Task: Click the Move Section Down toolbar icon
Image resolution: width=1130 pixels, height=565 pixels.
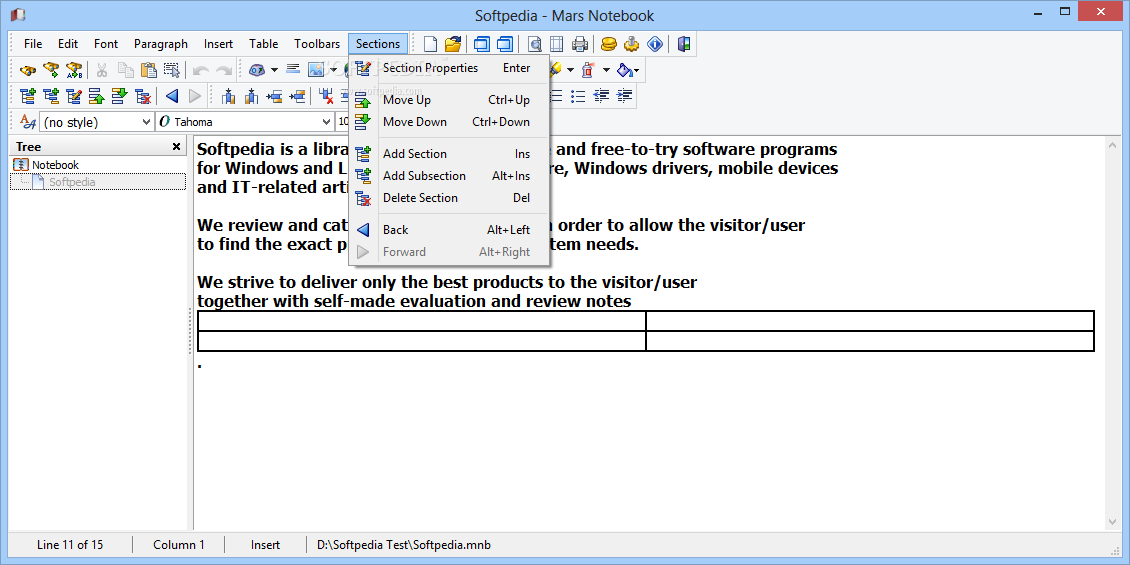Action: coord(120,96)
